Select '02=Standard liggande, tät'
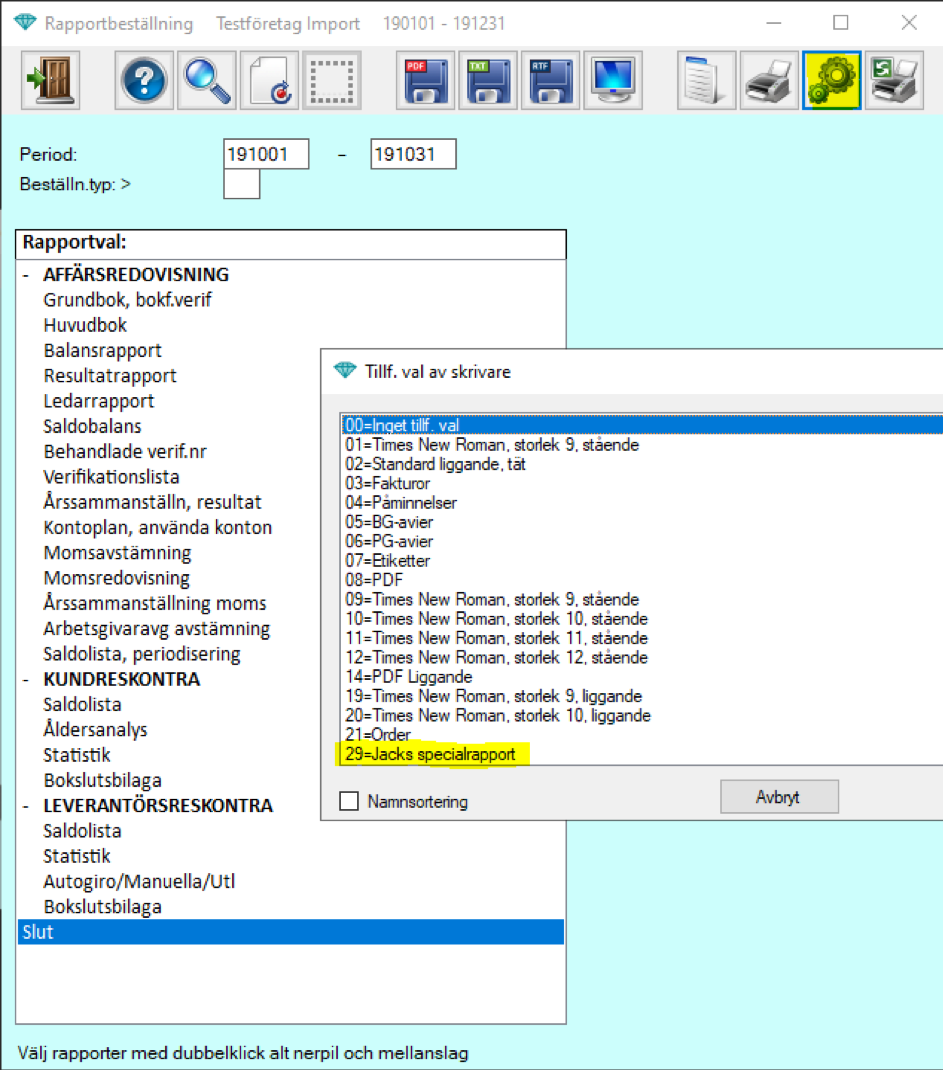 click(x=435, y=464)
